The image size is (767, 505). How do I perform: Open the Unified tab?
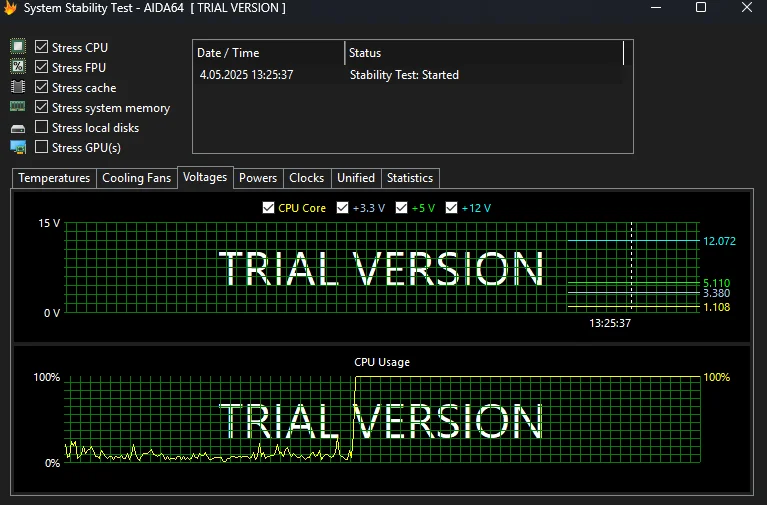356,178
